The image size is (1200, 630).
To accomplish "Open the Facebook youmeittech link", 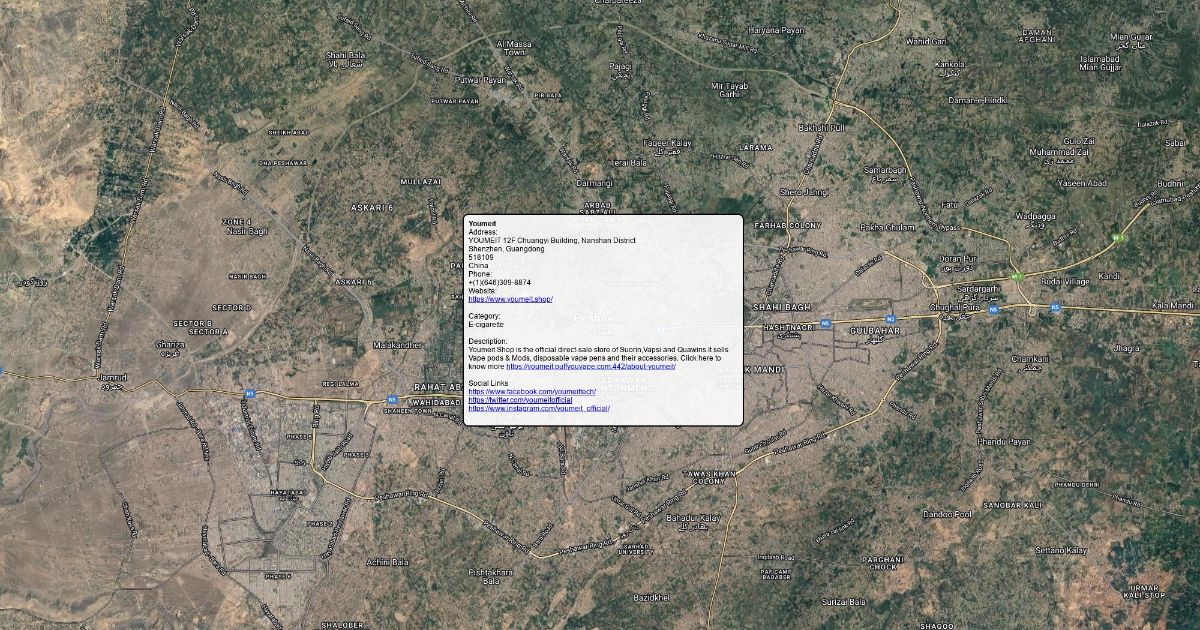I will (532, 391).
